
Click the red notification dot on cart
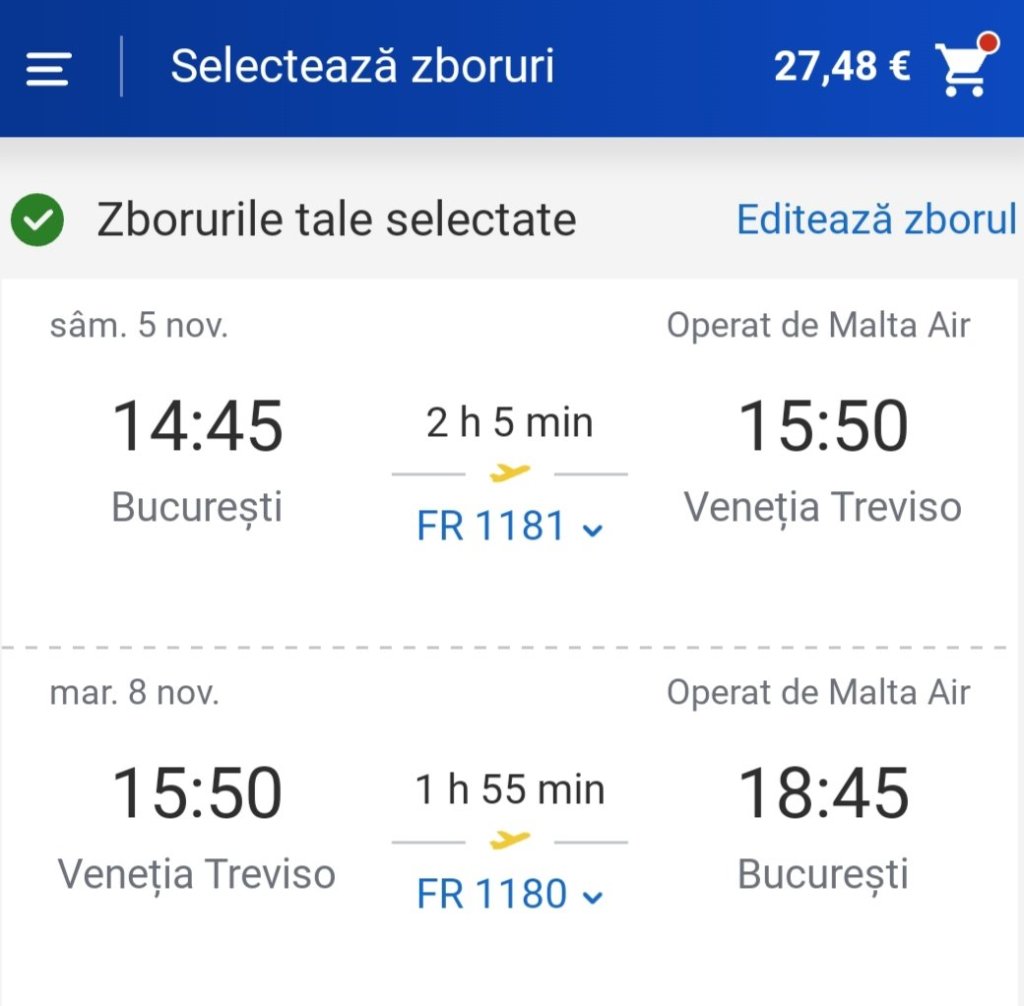989,43
